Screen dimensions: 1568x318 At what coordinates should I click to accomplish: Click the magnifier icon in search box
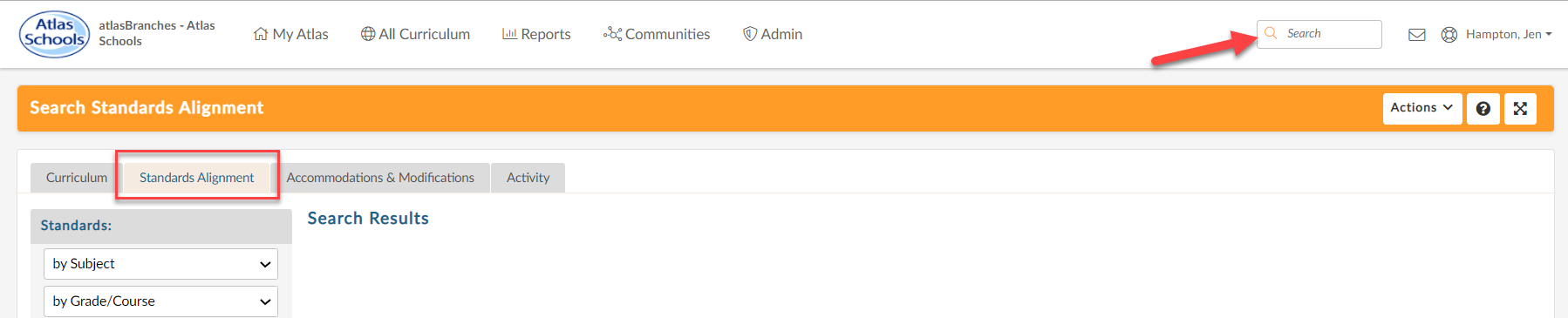coord(1271,33)
